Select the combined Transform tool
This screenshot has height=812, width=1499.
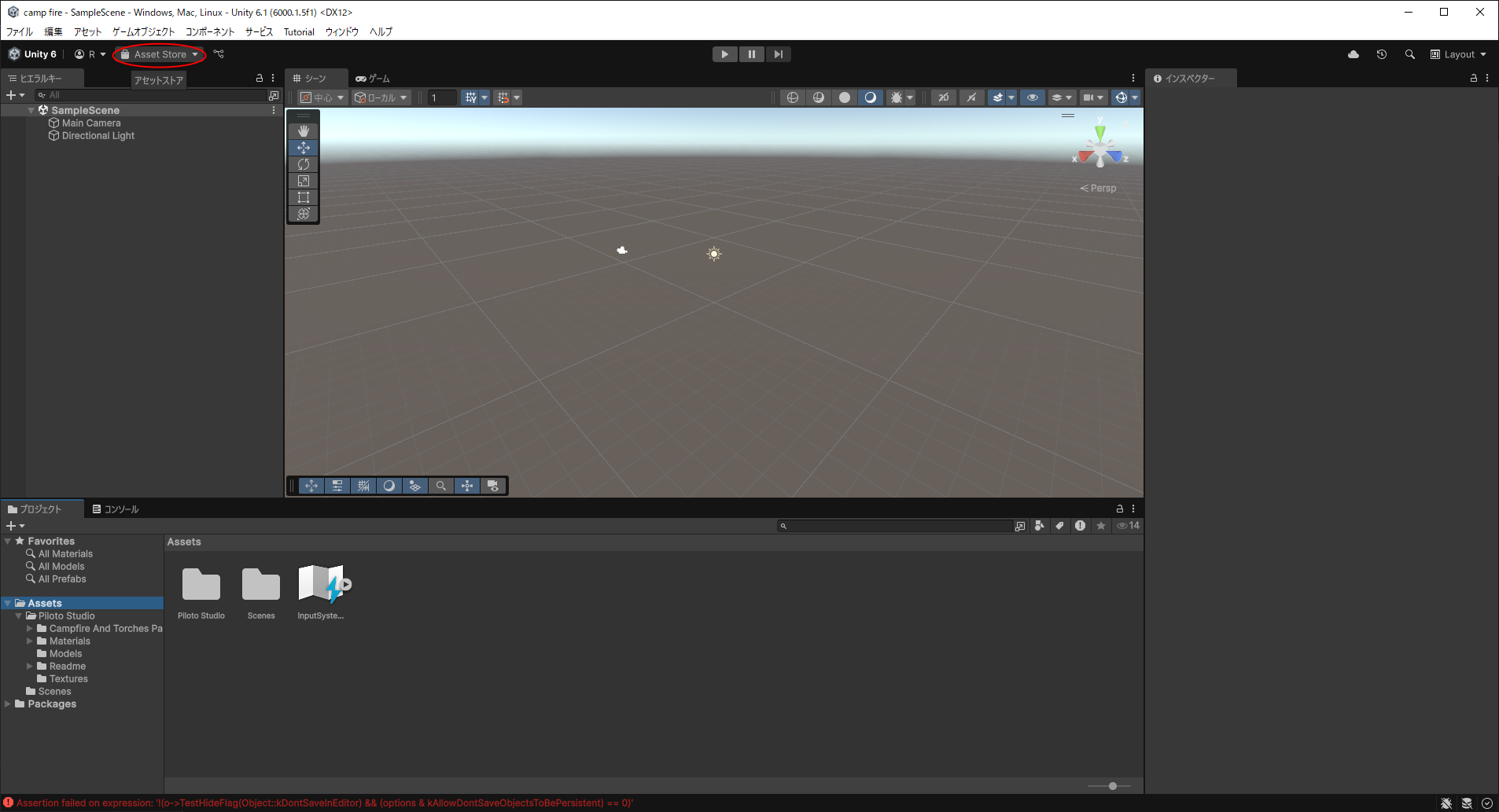[304, 214]
